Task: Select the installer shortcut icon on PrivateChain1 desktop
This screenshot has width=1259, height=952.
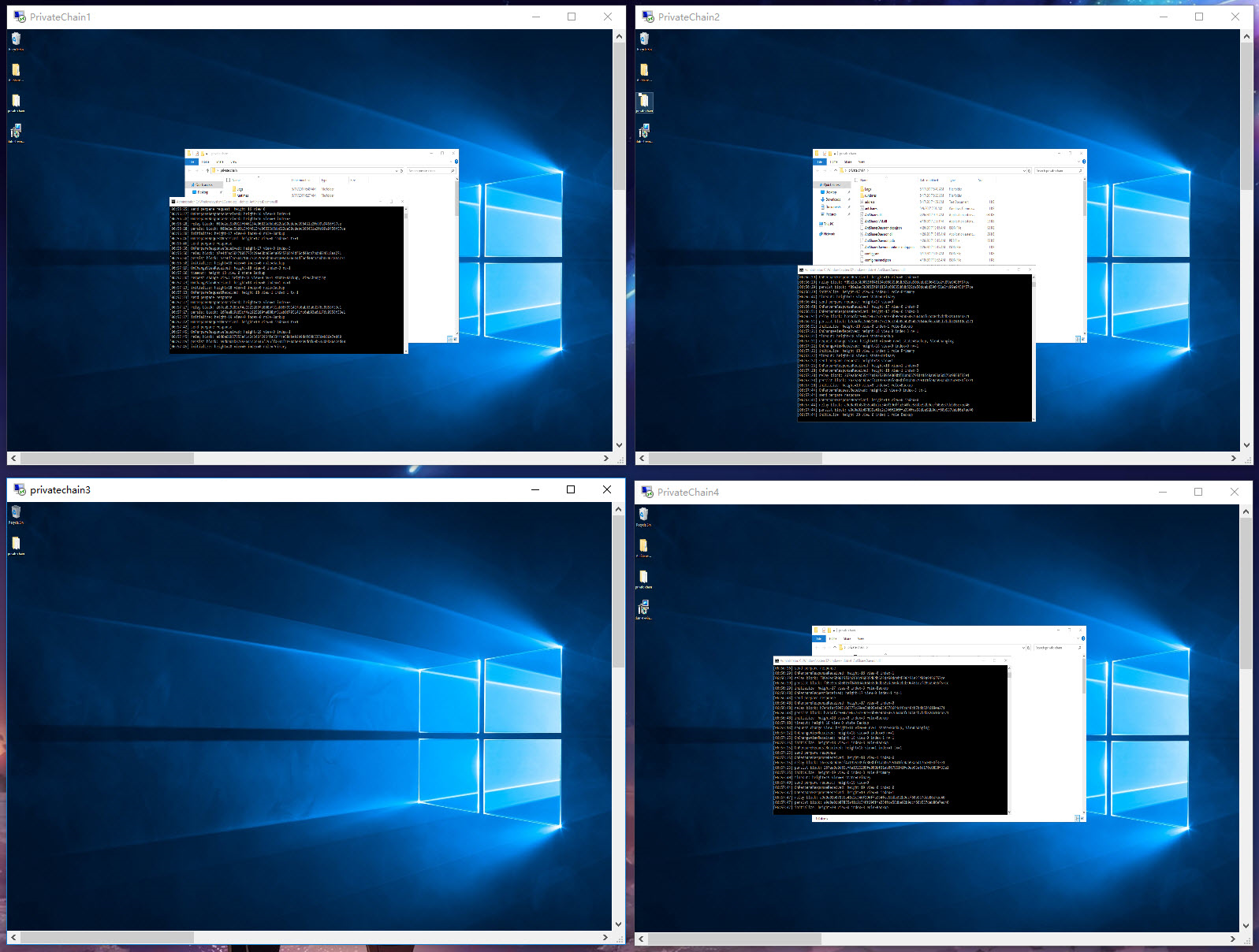Action: pos(16,132)
